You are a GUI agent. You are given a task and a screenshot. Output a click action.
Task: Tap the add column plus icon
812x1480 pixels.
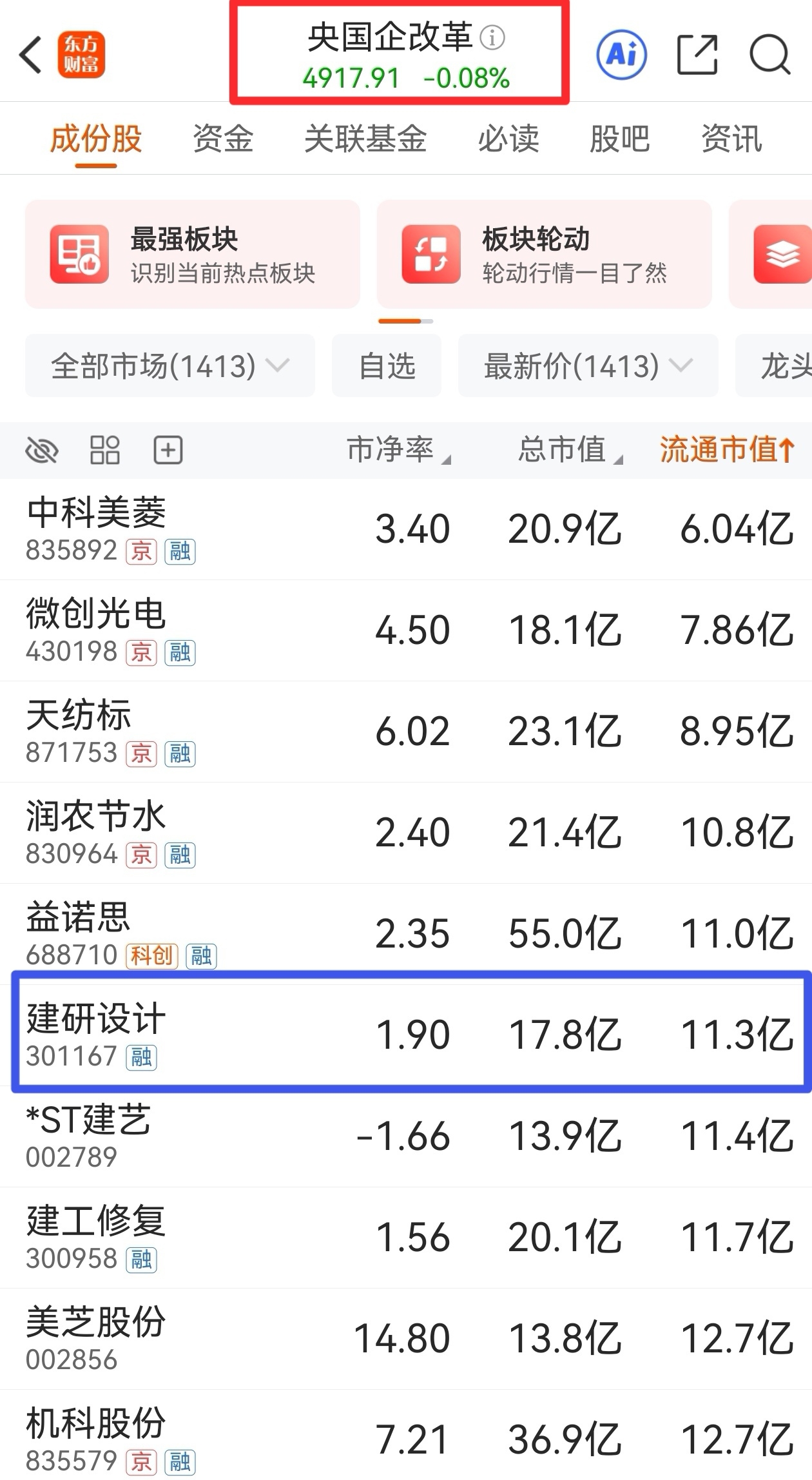[x=168, y=450]
